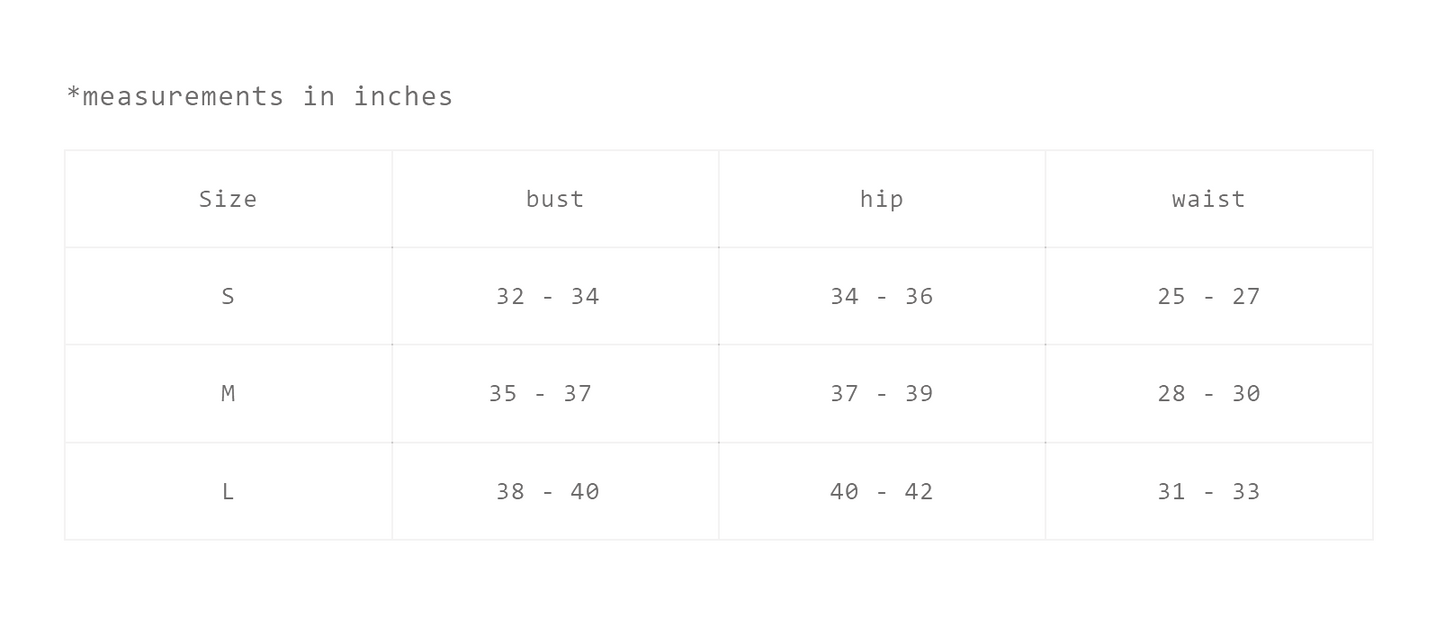The image size is (1445, 618).
Task: Click the waist column header
Action: click(1208, 199)
